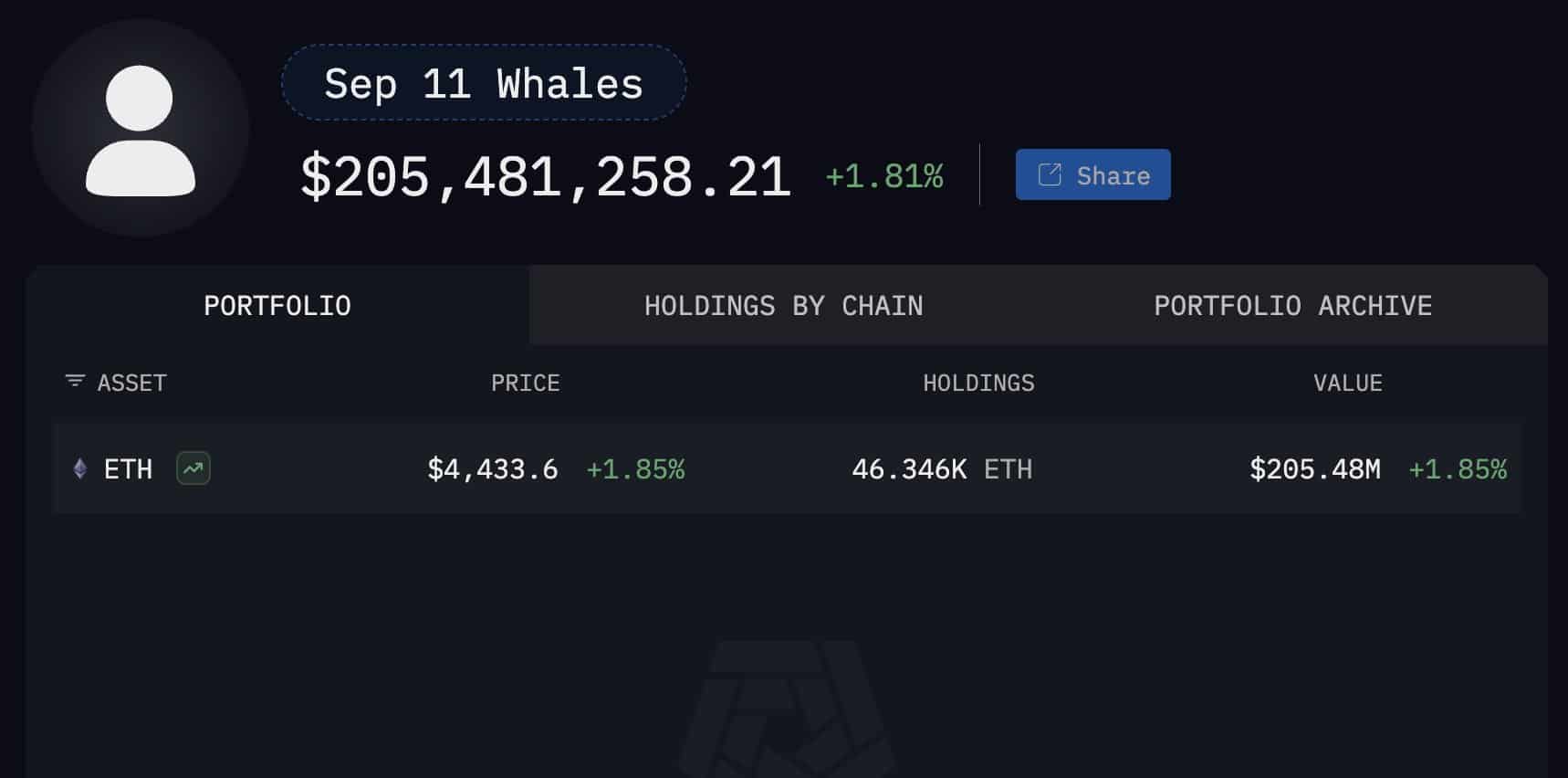This screenshot has width=1568, height=778.
Task: Click the +1.81% portfolio change percentage
Action: [883, 175]
